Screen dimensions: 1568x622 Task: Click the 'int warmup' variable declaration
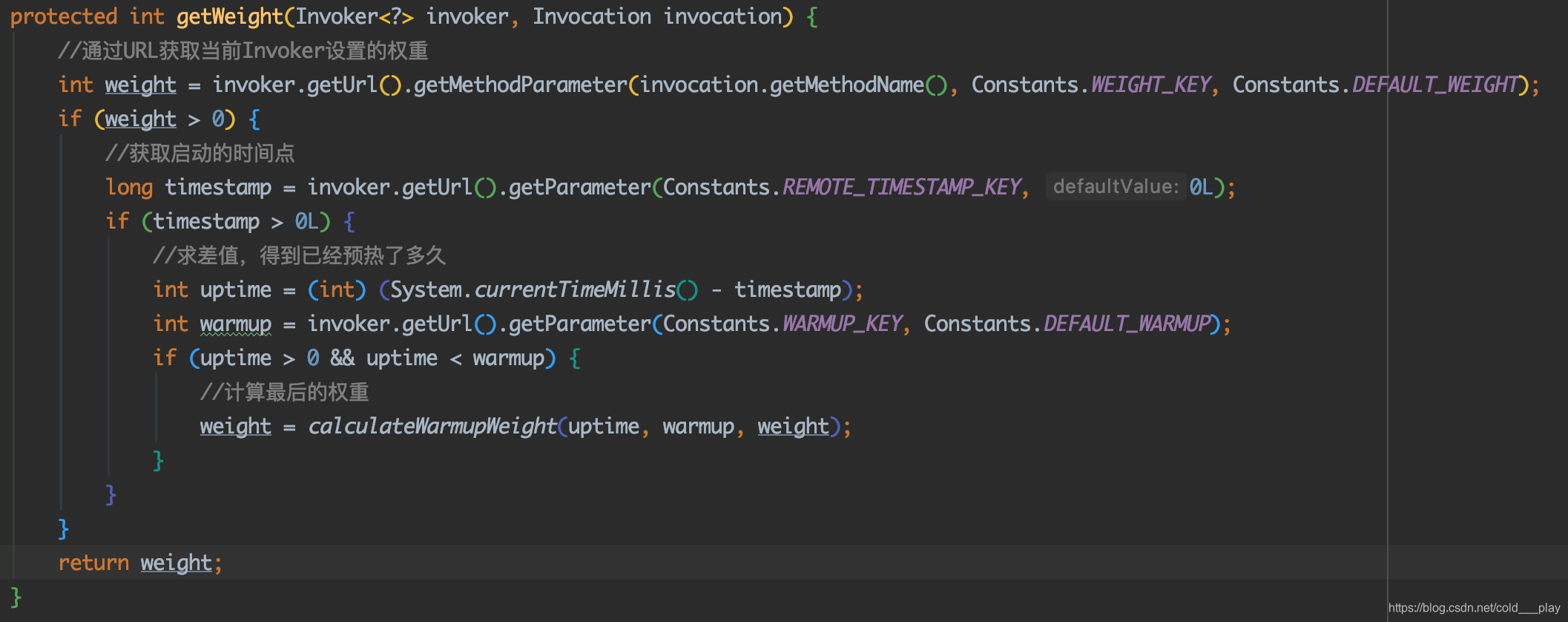(x=212, y=324)
